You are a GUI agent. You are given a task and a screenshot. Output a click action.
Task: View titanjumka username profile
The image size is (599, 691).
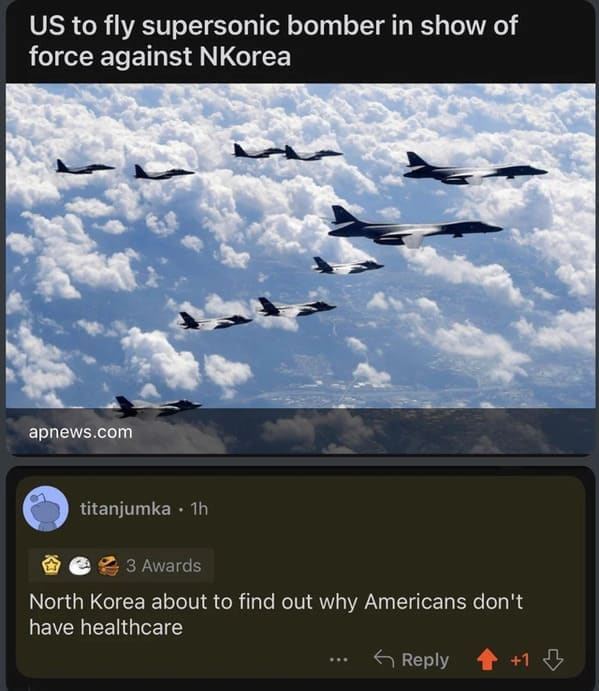(125, 509)
